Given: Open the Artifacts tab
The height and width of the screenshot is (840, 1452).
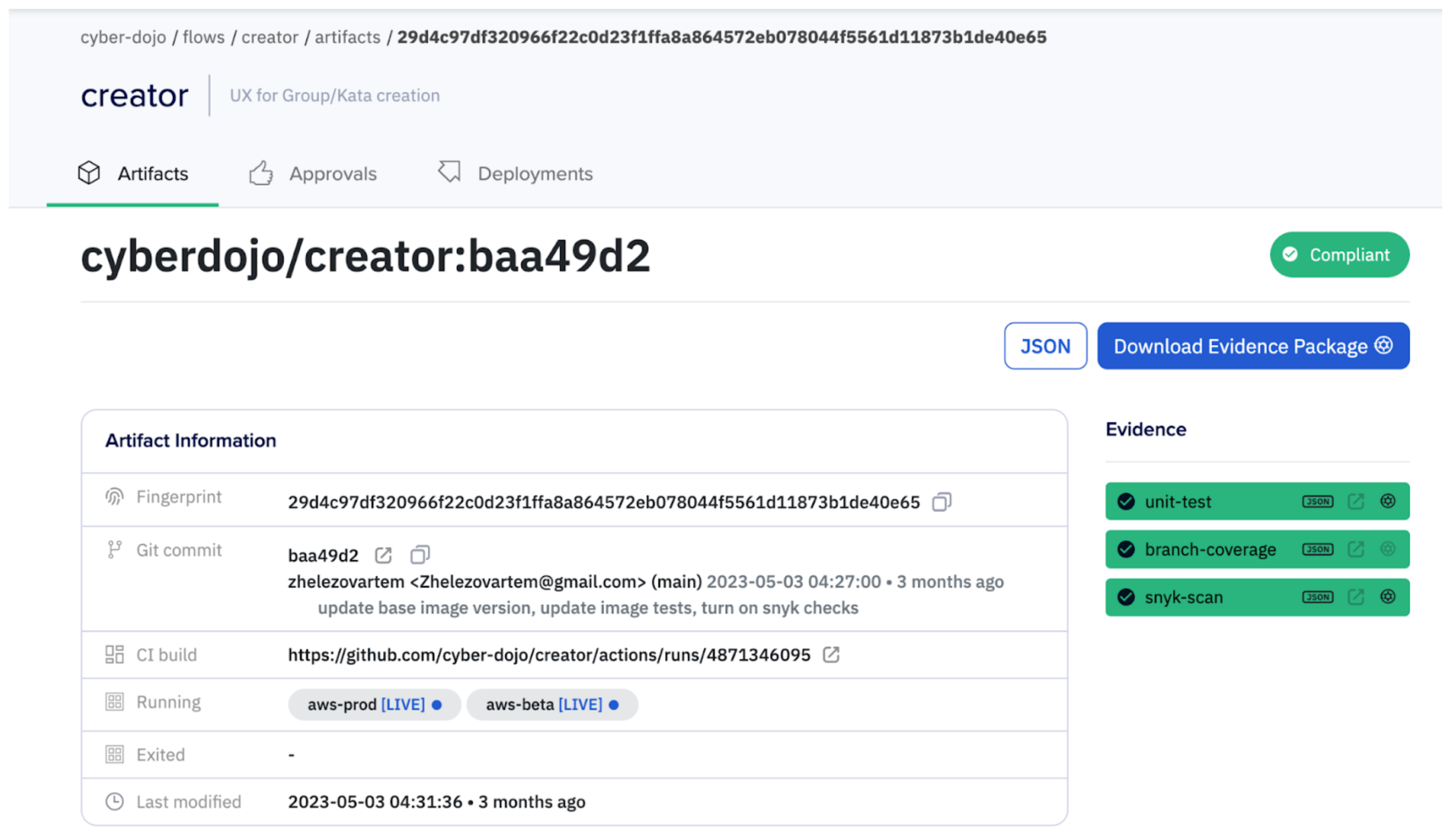Looking at the screenshot, I should [x=133, y=174].
